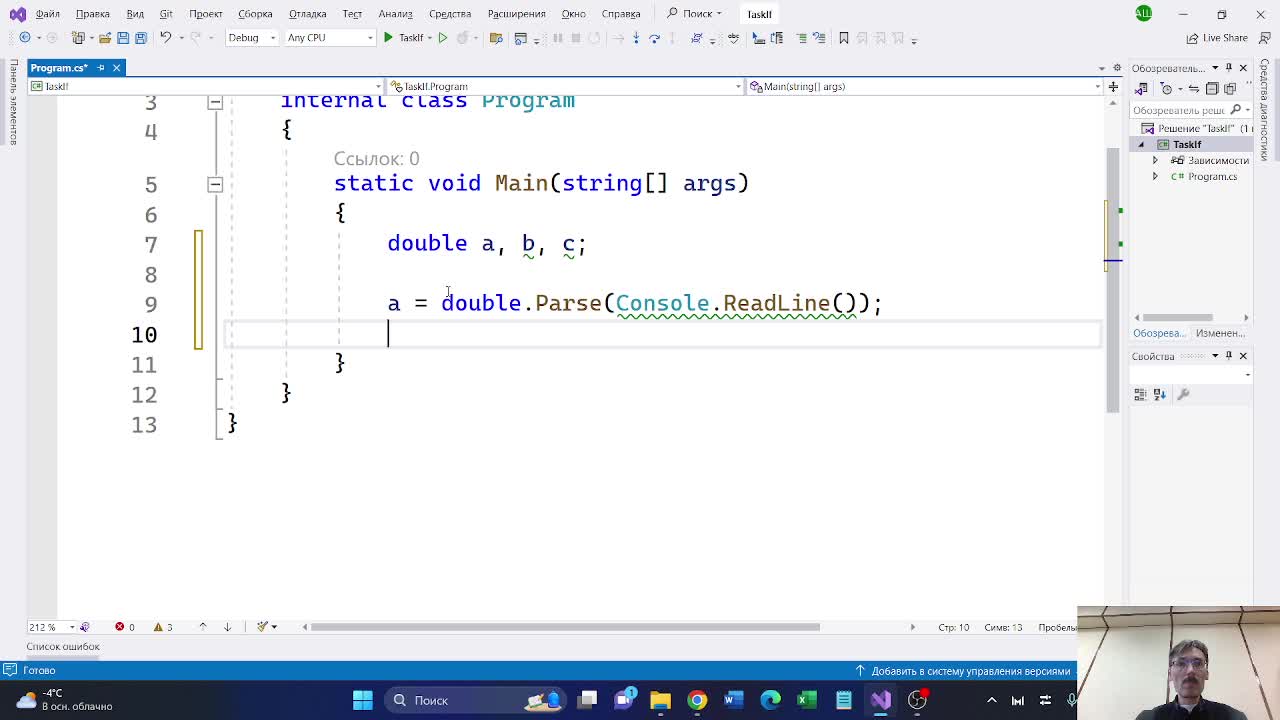Viewport: 1280px width, 720px height.
Task: Close the Properties panel
Action: click(x=1243, y=356)
